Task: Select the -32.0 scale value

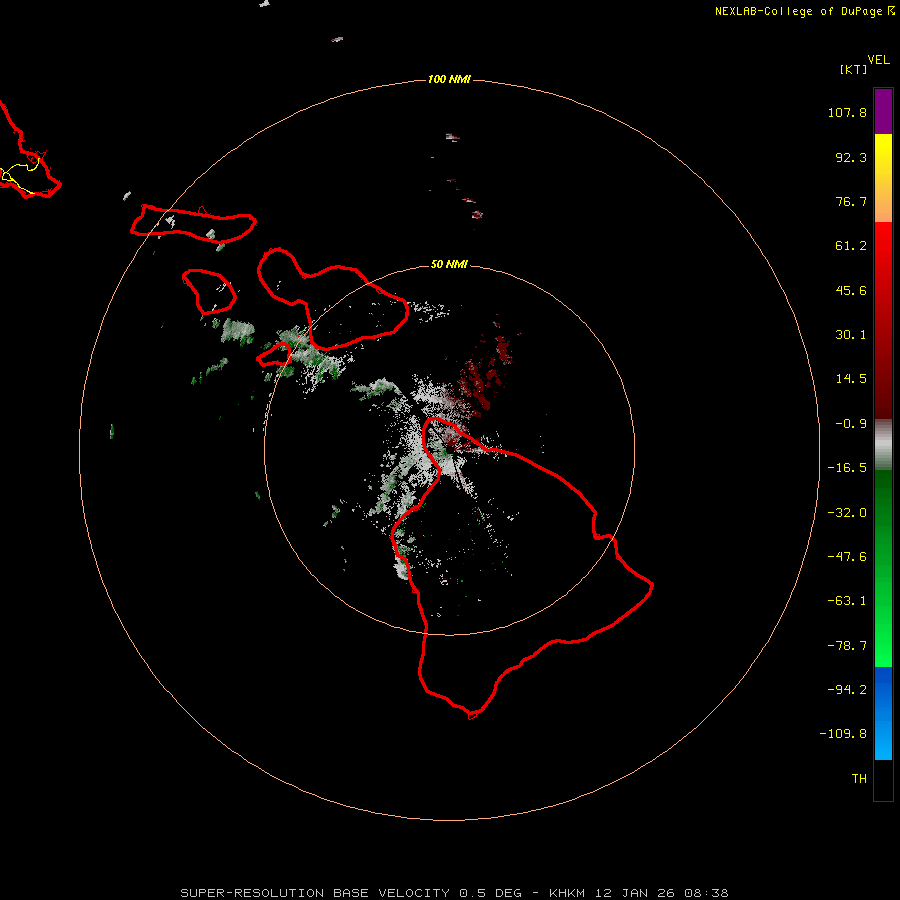Action: (847, 513)
